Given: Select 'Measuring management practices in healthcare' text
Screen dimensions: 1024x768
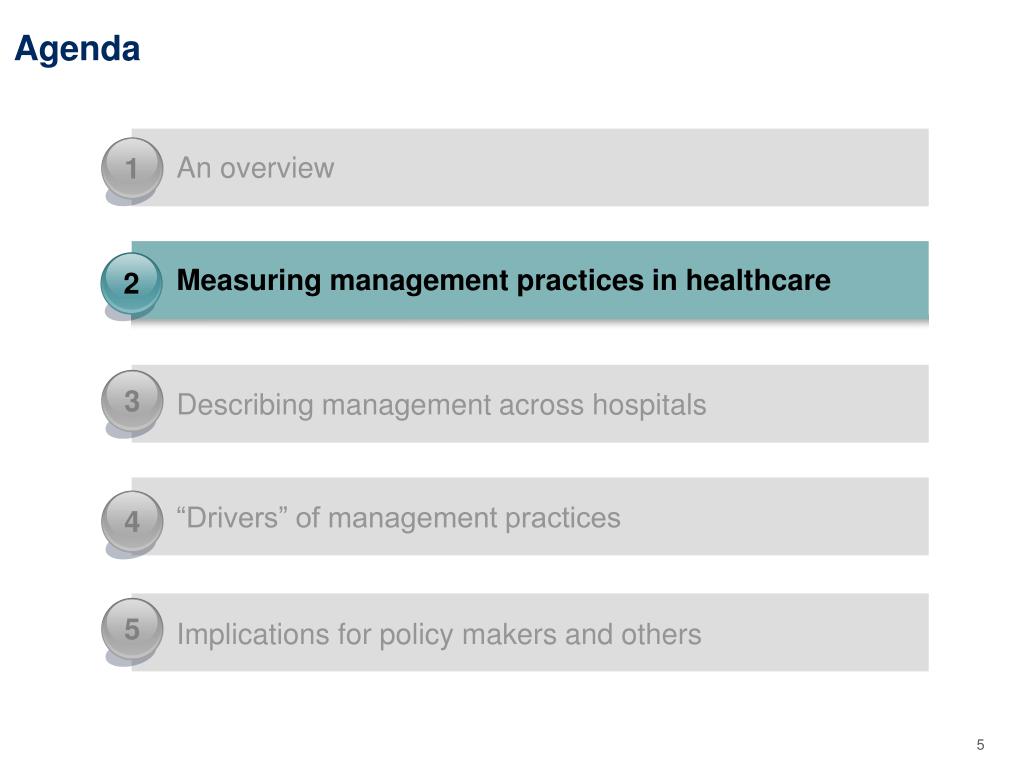Looking at the screenshot, I should point(504,281).
